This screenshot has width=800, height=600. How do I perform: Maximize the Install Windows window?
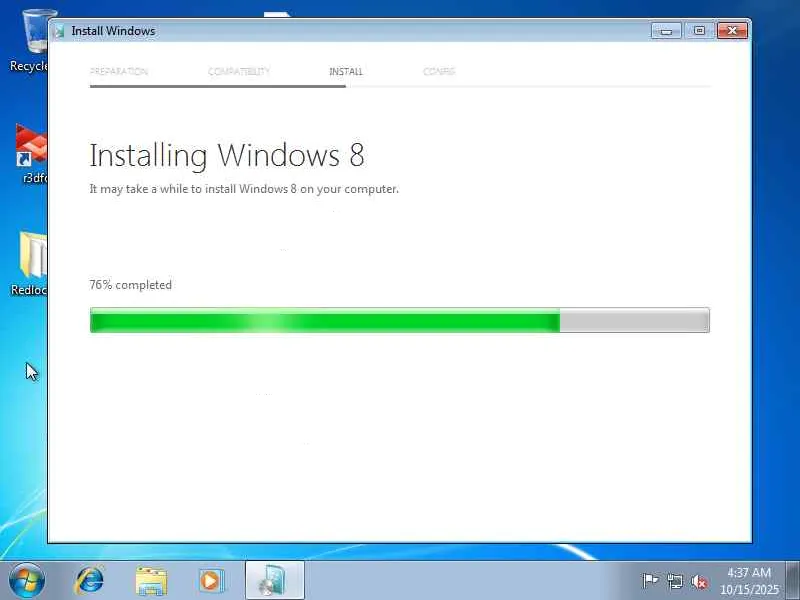tap(699, 31)
